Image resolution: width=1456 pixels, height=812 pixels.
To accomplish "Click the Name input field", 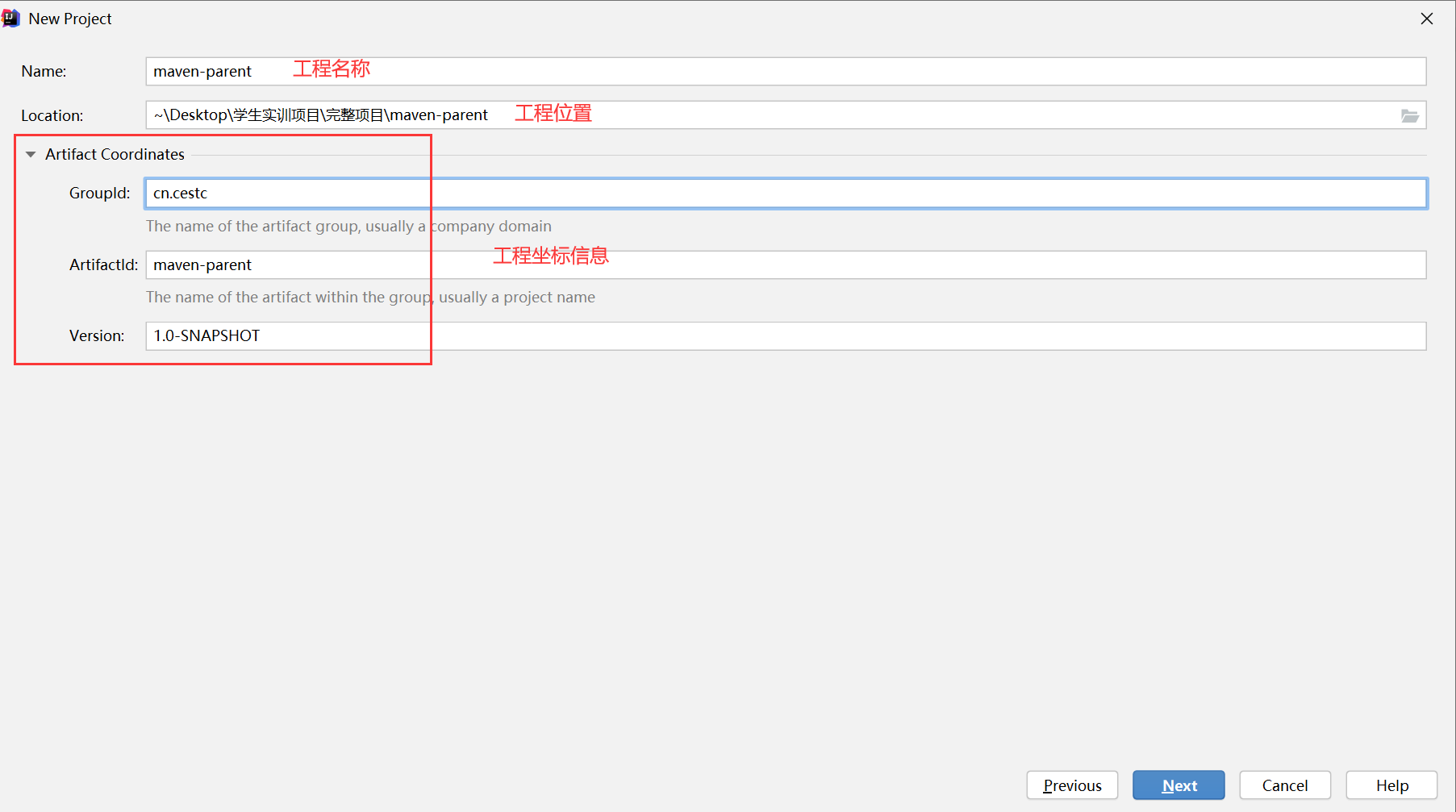I will pyautogui.click(x=786, y=71).
